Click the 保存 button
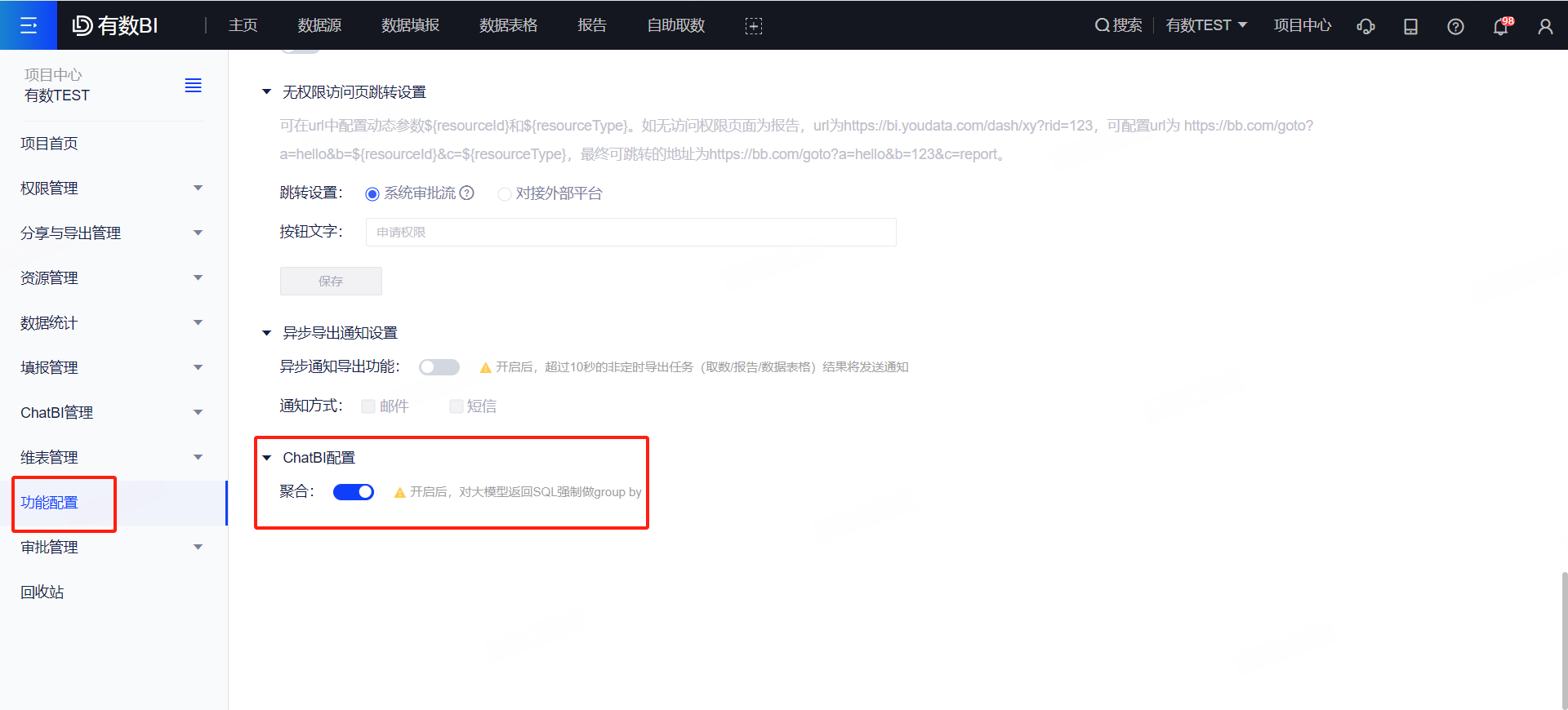Image resolution: width=1568 pixels, height=710 pixels. tap(331, 281)
